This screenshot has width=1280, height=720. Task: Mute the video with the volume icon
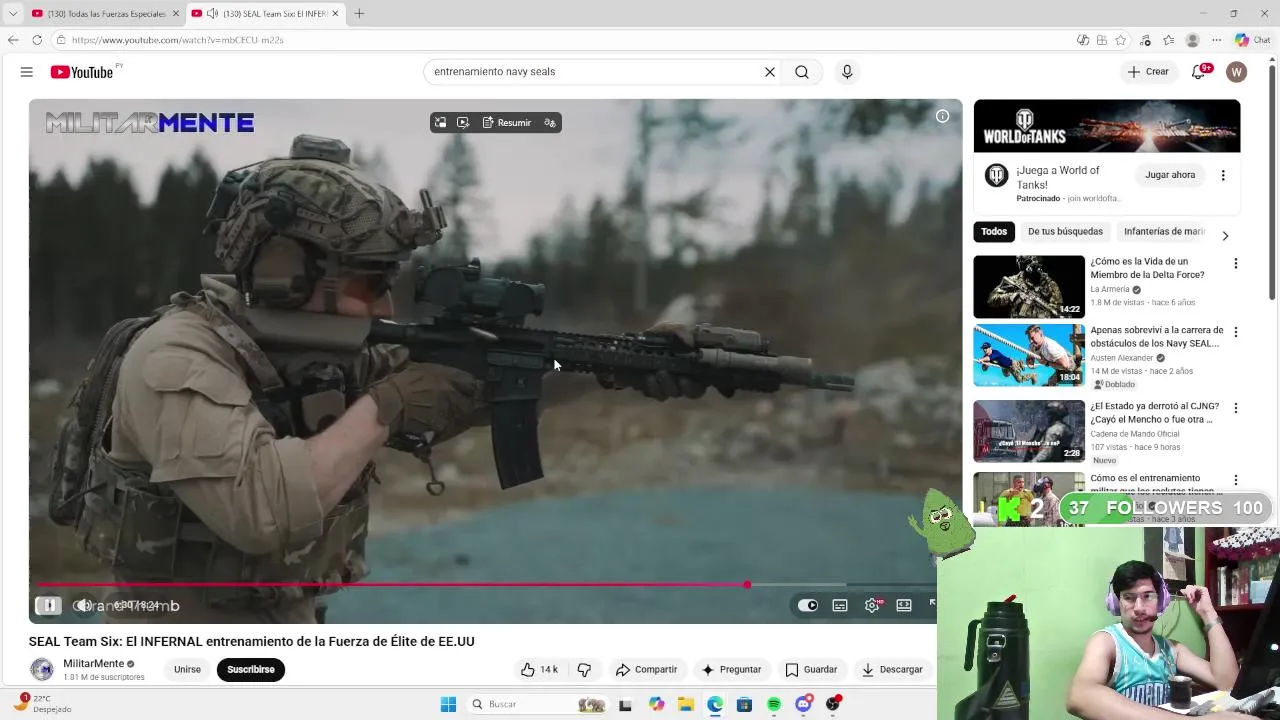83,605
